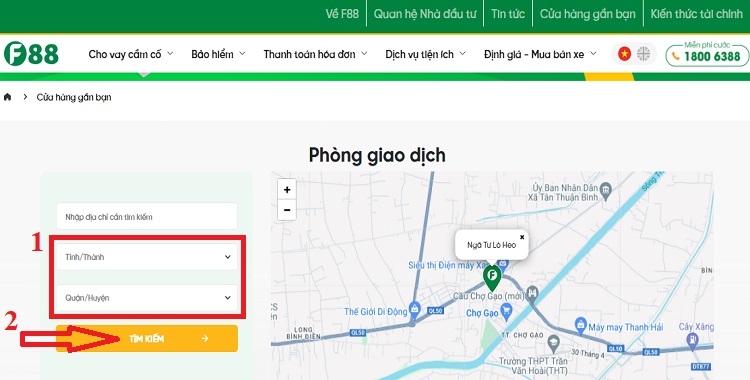
Task: Click the Ngã Tư Lò Heo popup text
Action: coord(492,245)
